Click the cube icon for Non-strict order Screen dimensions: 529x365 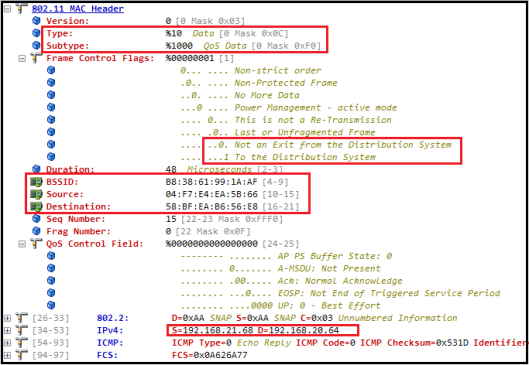(51, 70)
